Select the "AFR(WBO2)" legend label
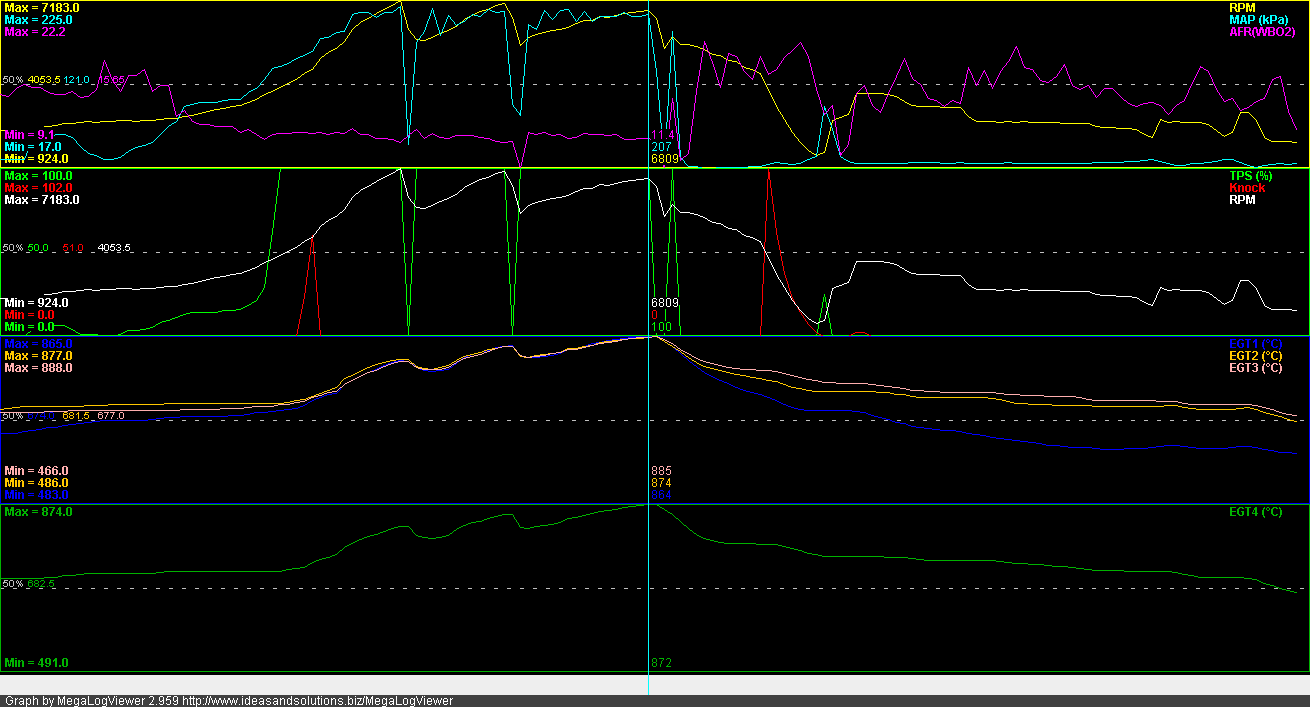Image resolution: width=1310 pixels, height=707 pixels. coord(1262,32)
